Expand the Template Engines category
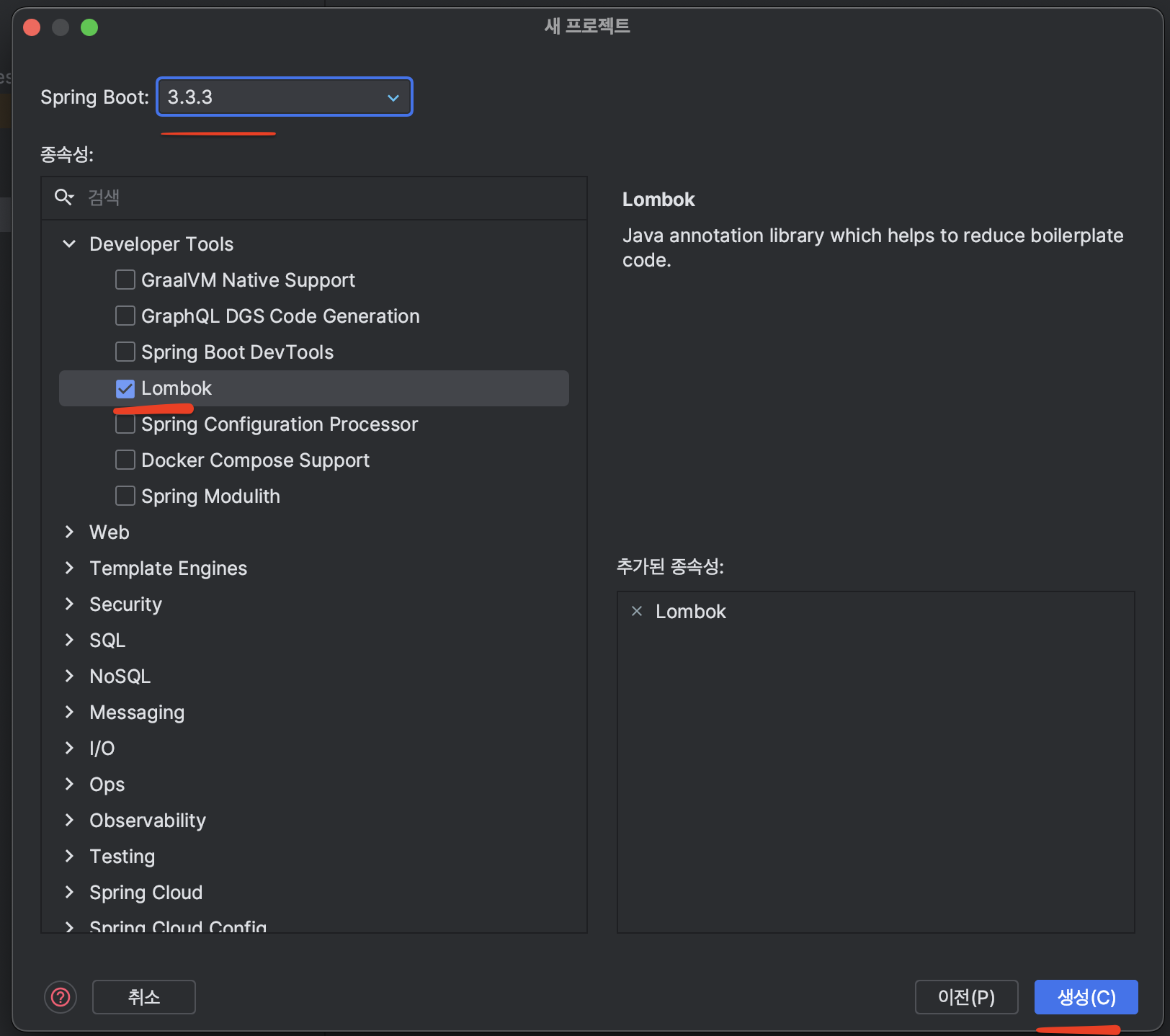Screen dimensions: 1170x1036 pos(69,568)
